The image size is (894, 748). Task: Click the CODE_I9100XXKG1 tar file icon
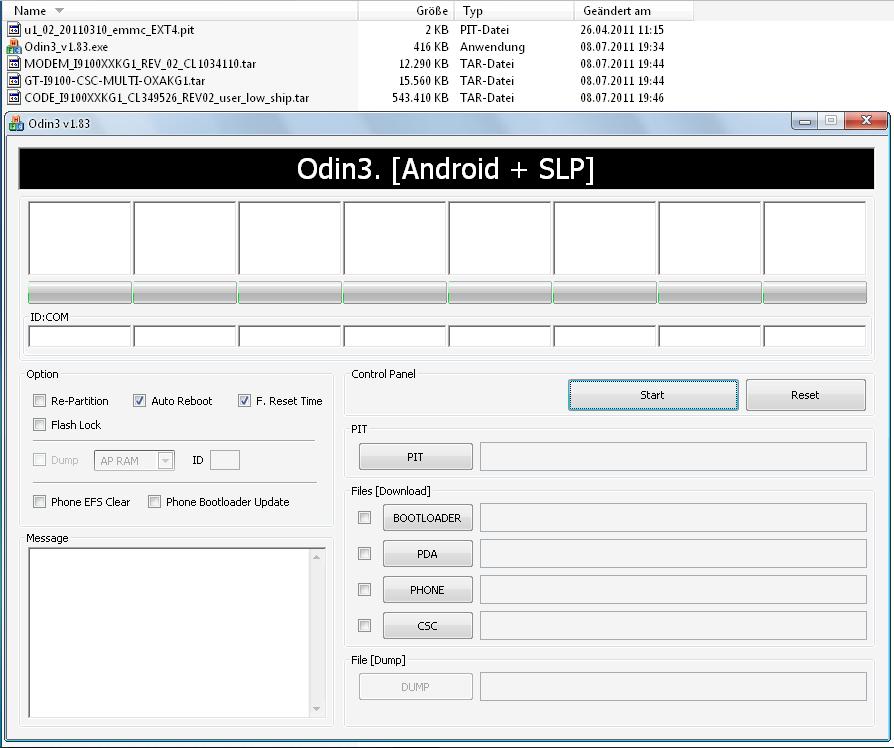(14, 98)
